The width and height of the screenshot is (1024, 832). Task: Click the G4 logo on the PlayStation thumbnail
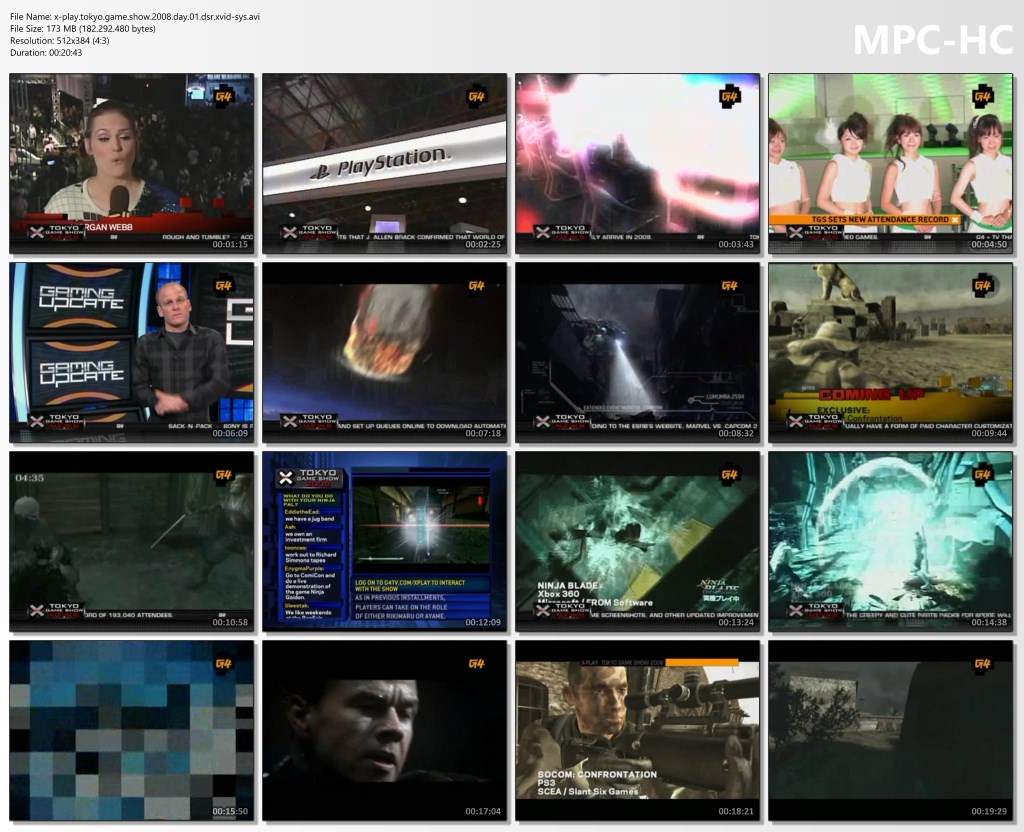(478, 96)
